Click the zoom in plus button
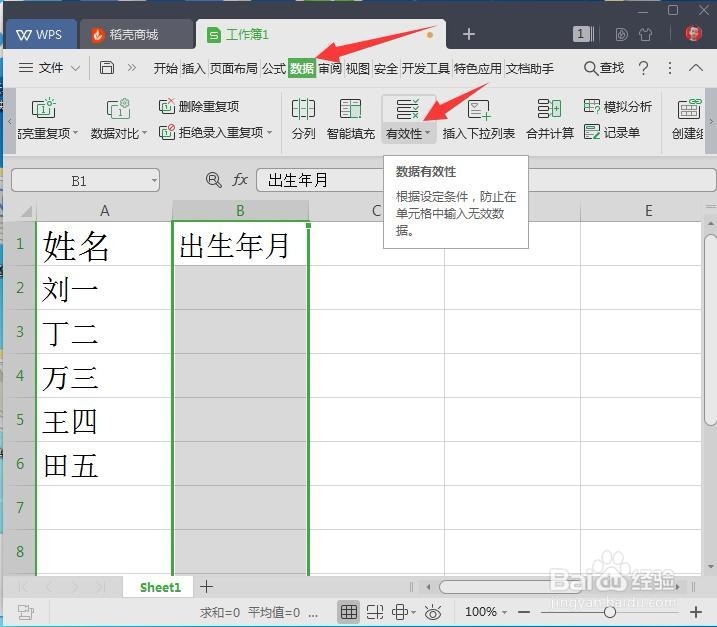717x627 pixels. tap(696, 612)
